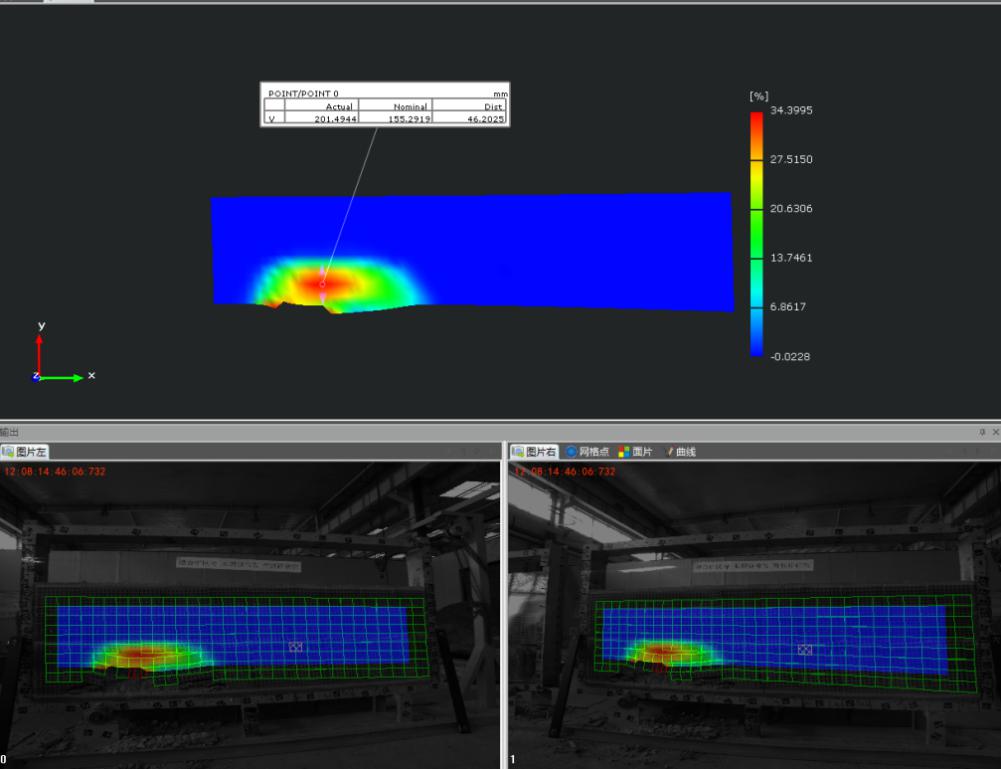Screen dimensions: 1001x769
Task: Open the 网格点 grid points tab
Action: pos(594,452)
